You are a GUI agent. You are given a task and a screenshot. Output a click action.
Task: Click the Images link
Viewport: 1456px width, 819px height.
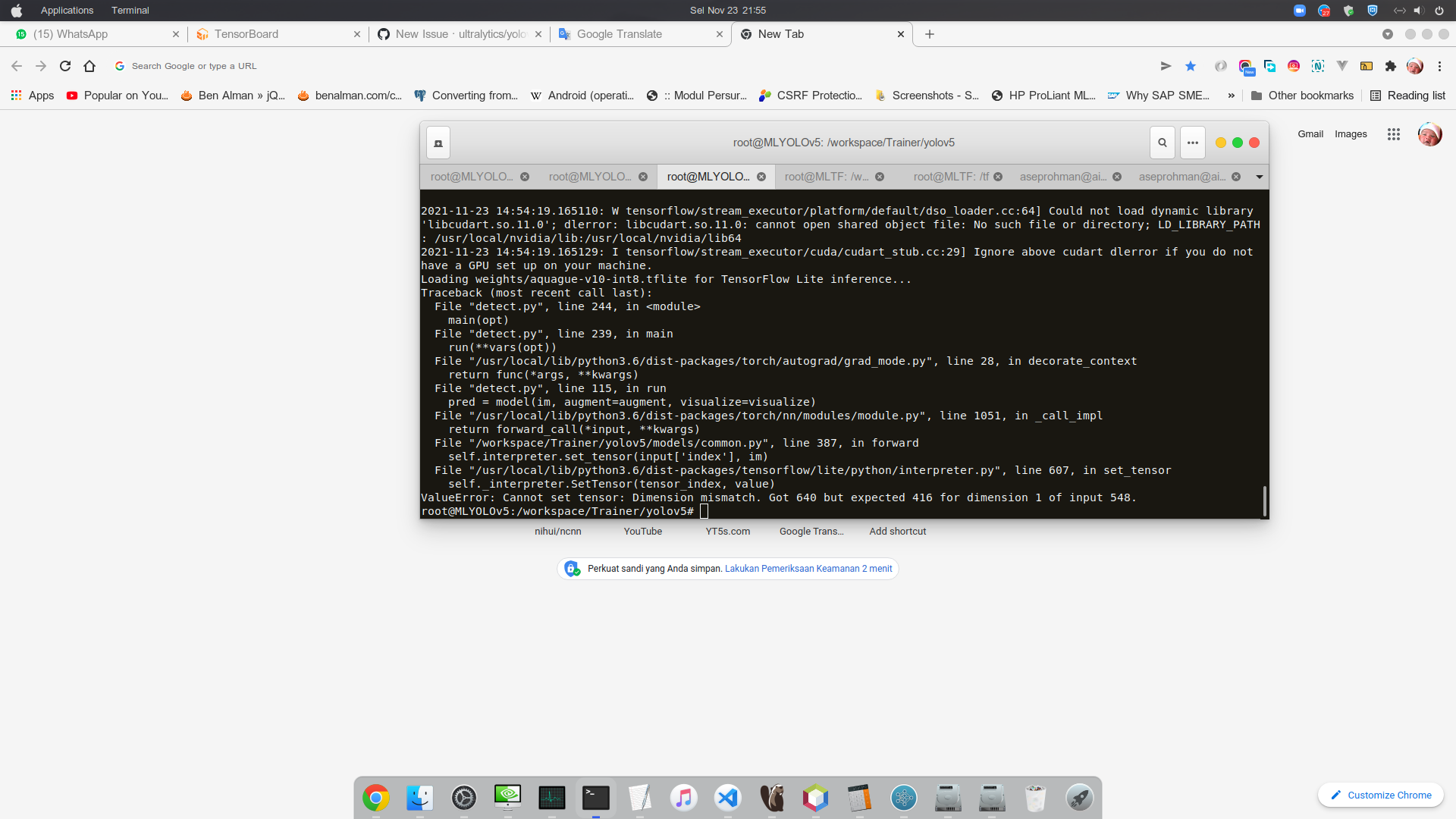1351,134
